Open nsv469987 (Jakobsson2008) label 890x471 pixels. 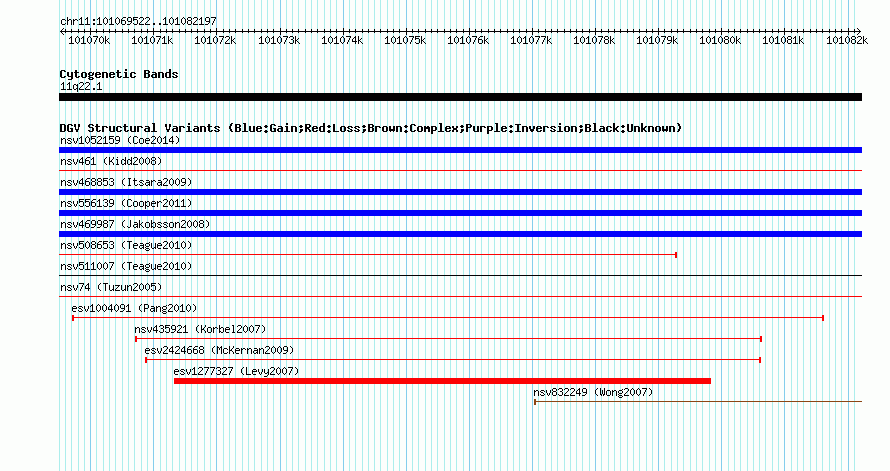pyautogui.click(x=135, y=224)
